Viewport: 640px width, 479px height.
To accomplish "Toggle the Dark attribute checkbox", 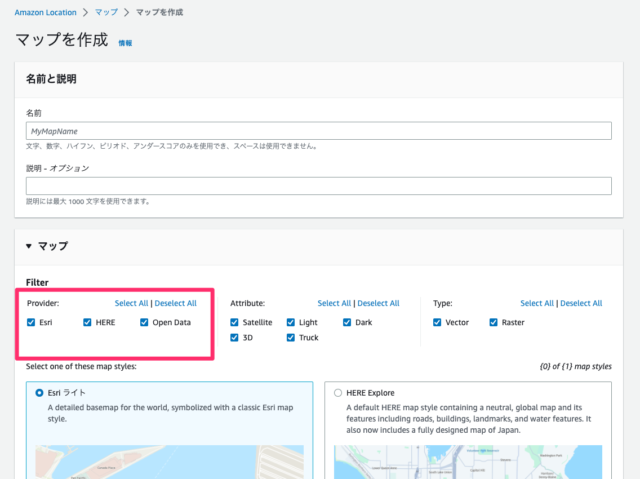I will point(347,322).
